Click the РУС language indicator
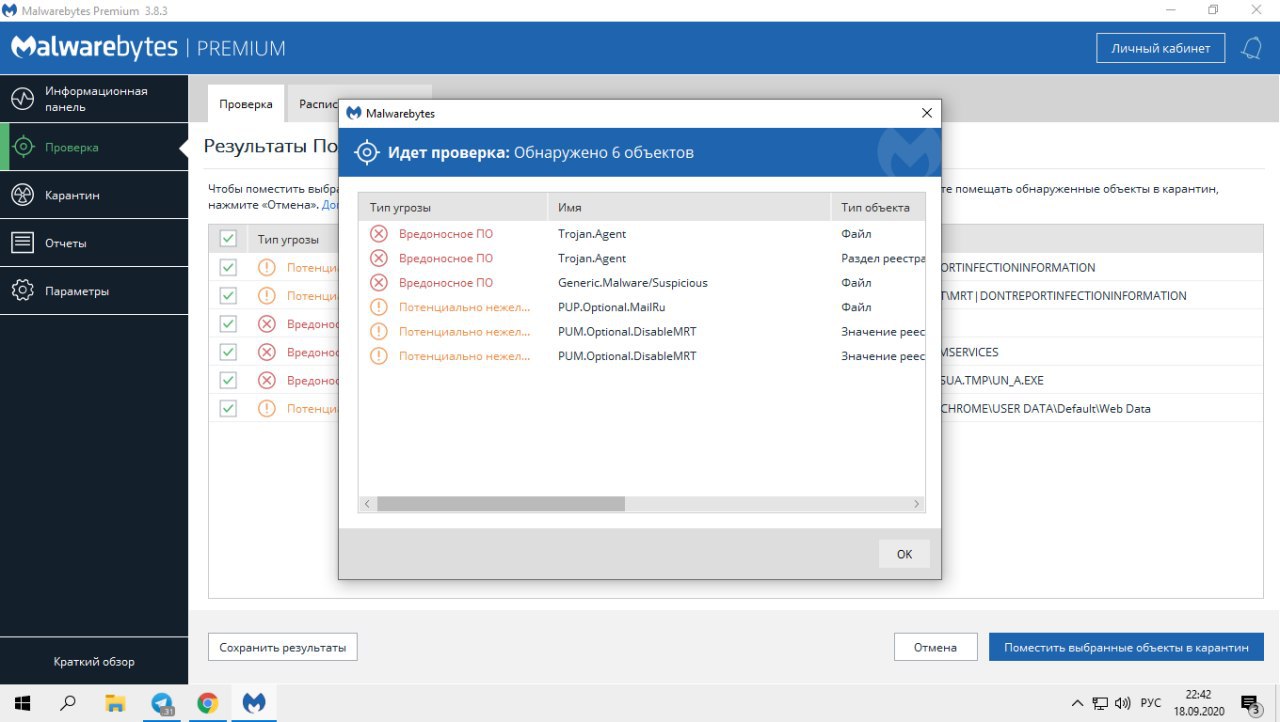1280x722 pixels. click(1151, 703)
